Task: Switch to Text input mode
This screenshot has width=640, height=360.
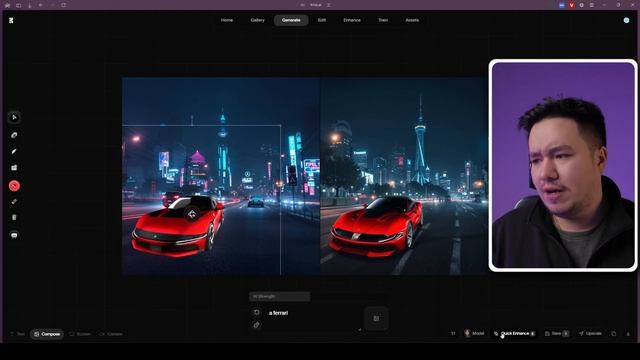Action: point(18,334)
